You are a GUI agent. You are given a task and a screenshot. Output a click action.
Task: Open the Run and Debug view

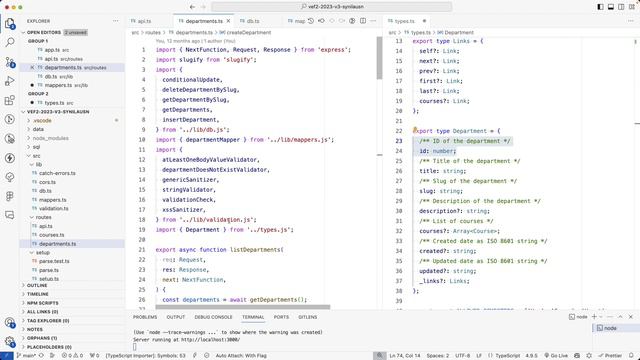10,81
